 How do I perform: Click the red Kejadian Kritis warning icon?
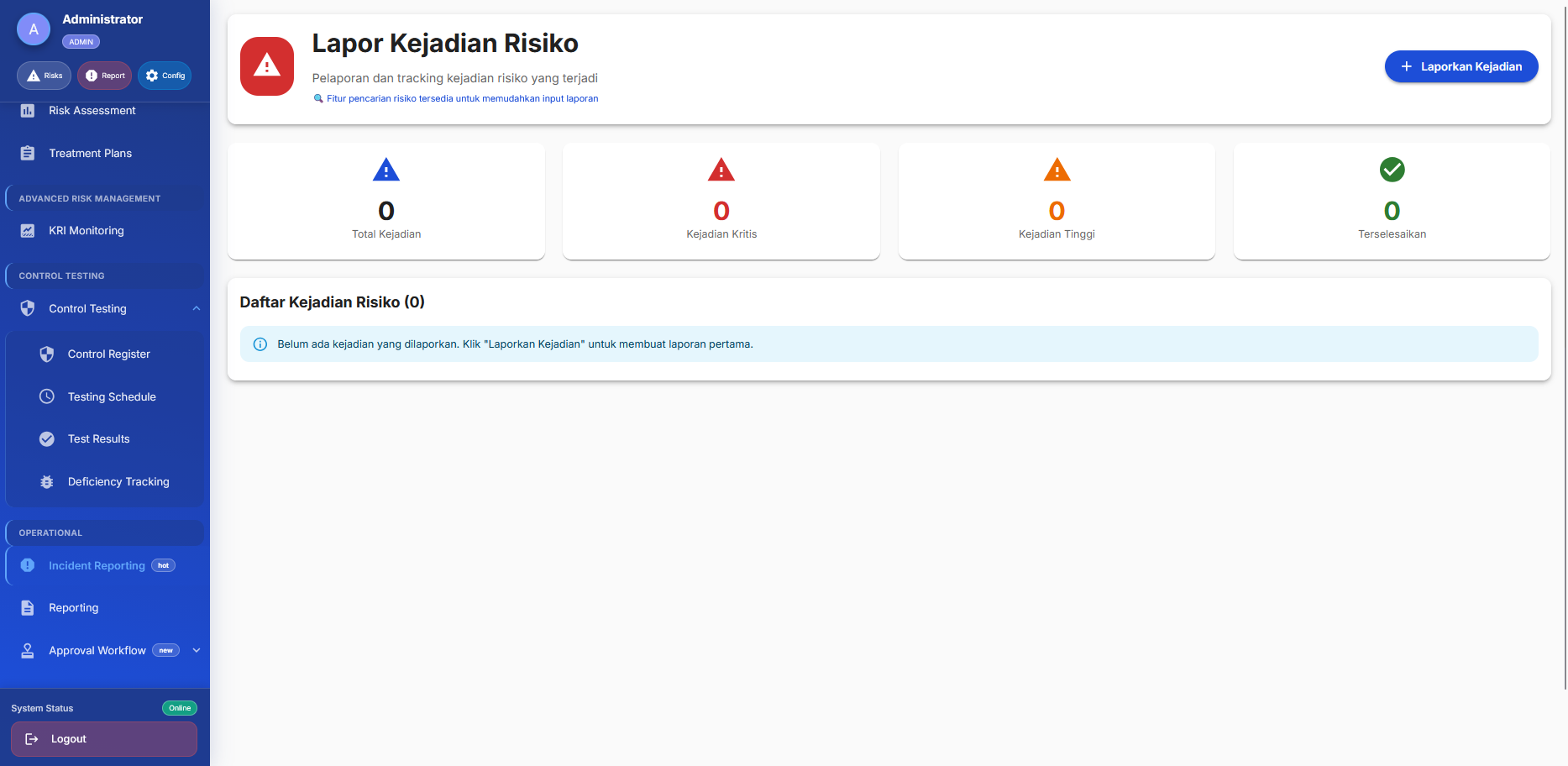click(721, 171)
